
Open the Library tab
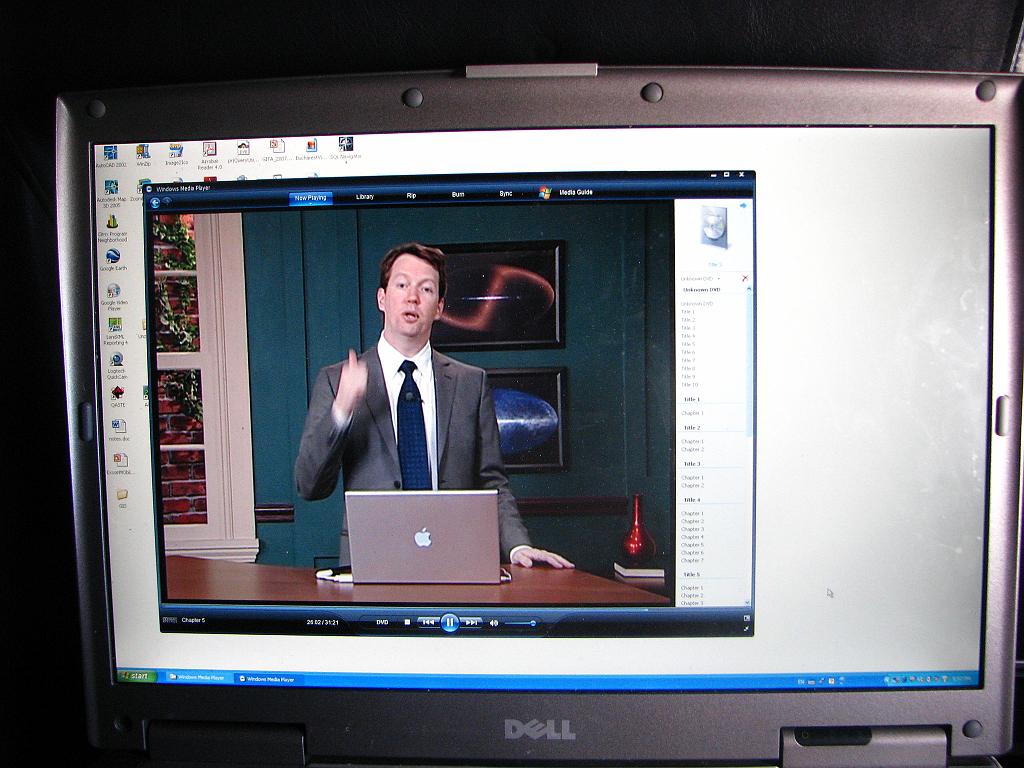coord(364,197)
